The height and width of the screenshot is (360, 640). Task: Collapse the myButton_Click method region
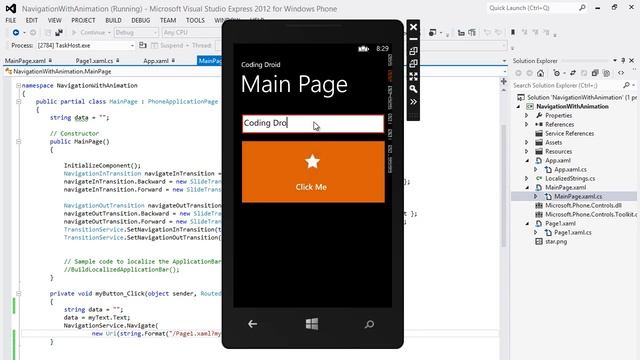tap(18, 293)
